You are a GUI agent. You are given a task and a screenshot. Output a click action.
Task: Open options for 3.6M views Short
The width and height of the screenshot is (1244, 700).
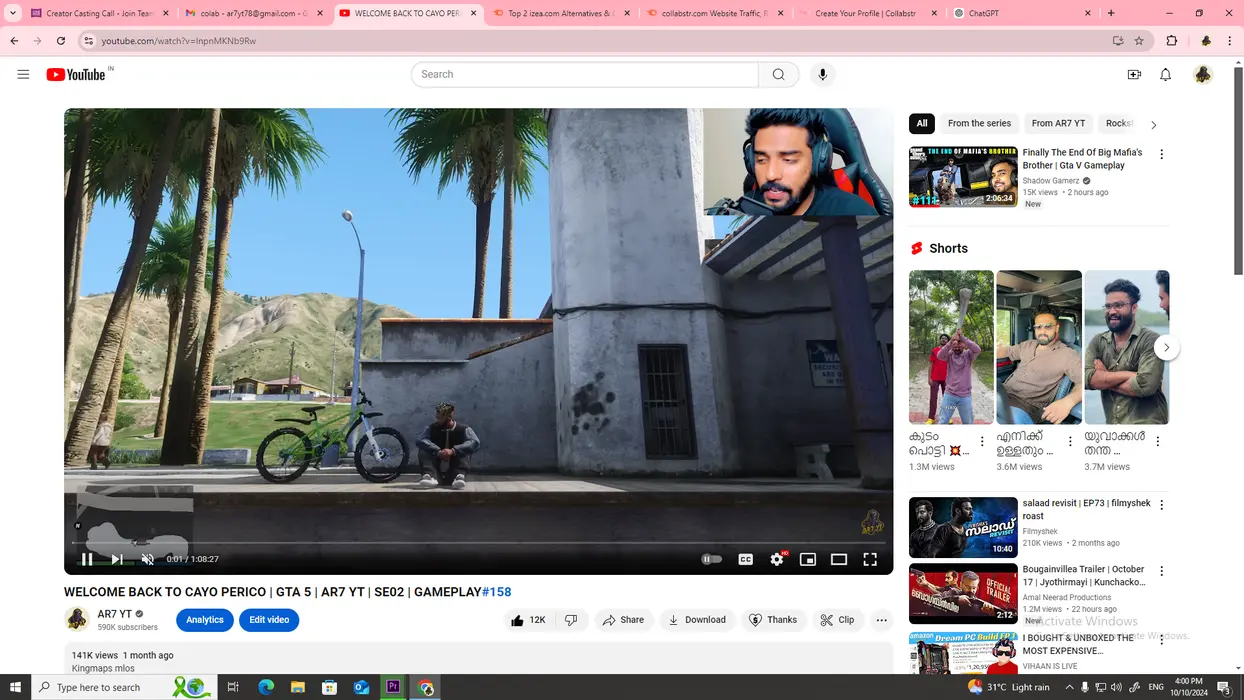click(x=1070, y=441)
